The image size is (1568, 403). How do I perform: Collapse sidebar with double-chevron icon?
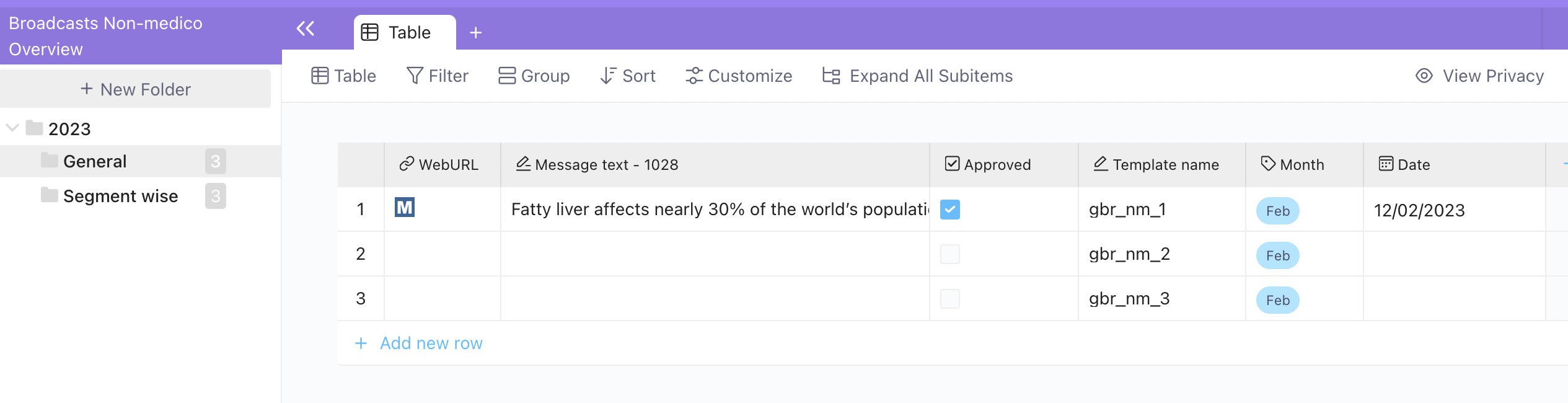tap(306, 29)
